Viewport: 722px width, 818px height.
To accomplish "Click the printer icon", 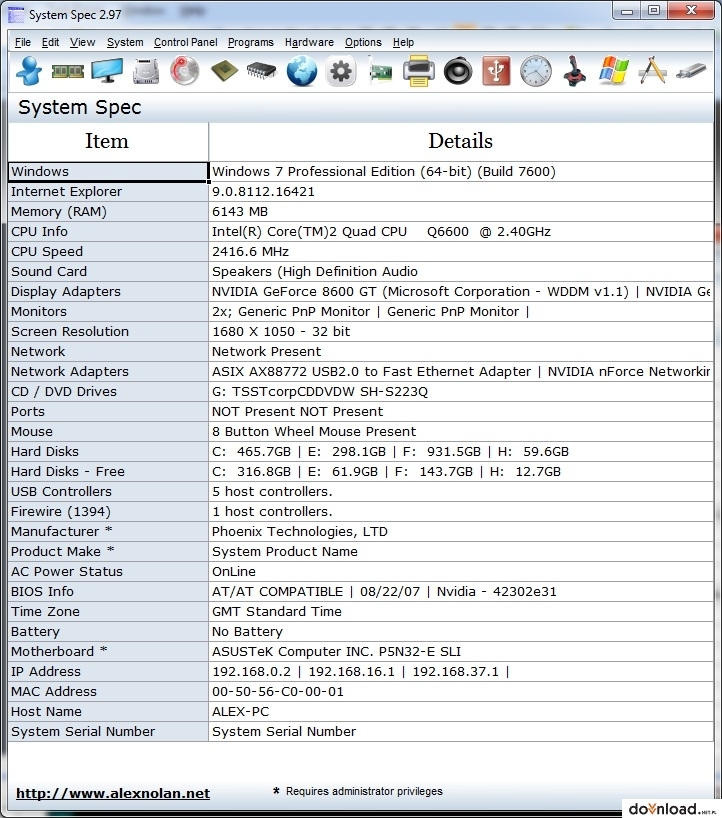I will pos(418,71).
